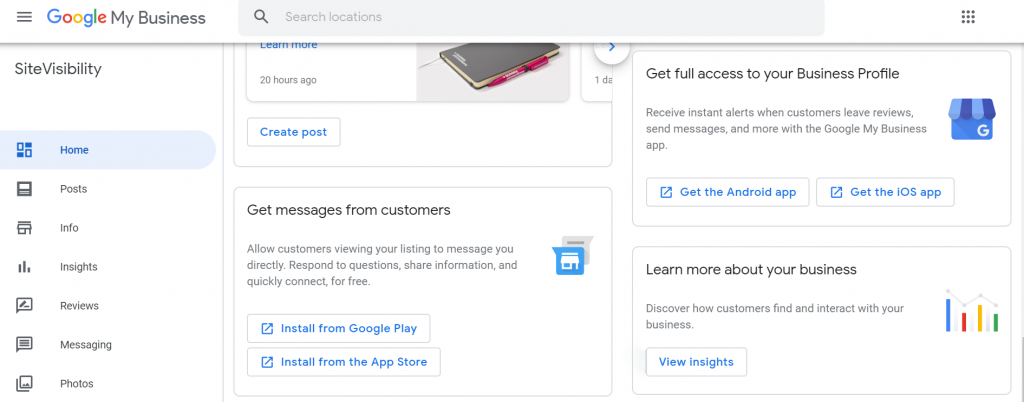Image resolution: width=1024 pixels, height=402 pixels.
Task: Click Get the iOS app
Action: [884, 192]
